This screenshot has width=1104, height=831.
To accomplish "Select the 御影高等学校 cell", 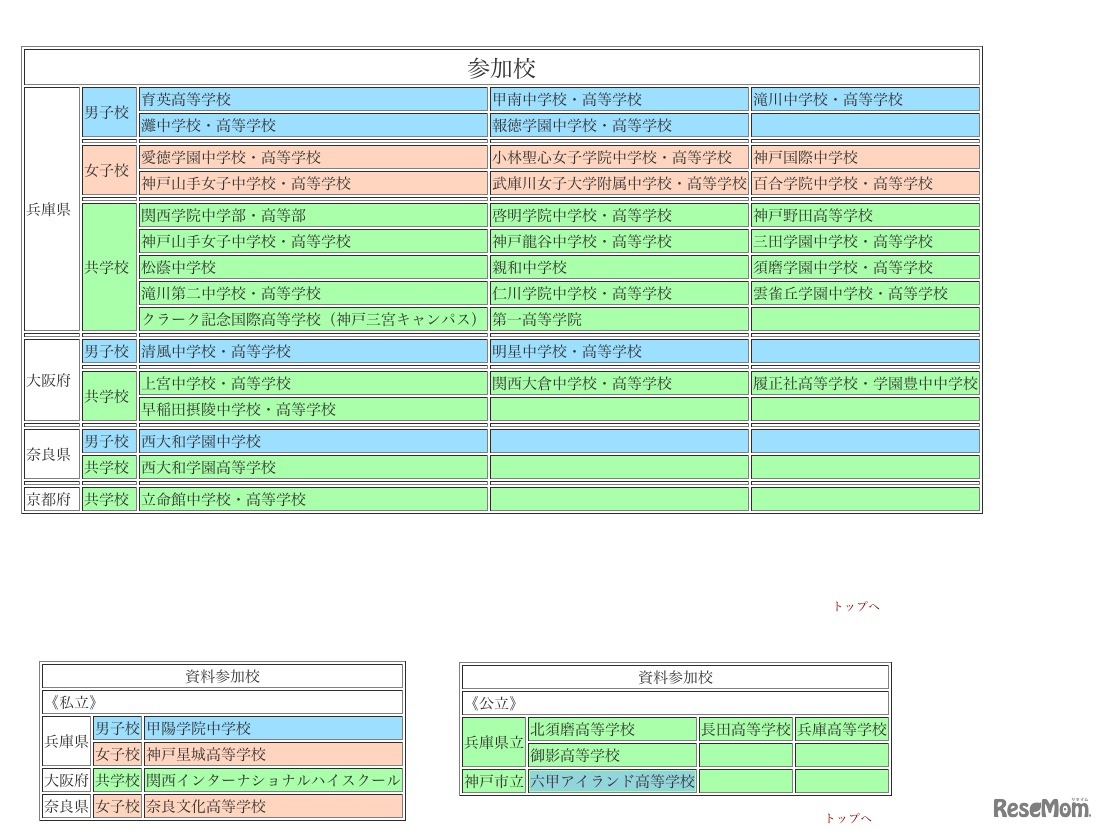I will (612, 755).
